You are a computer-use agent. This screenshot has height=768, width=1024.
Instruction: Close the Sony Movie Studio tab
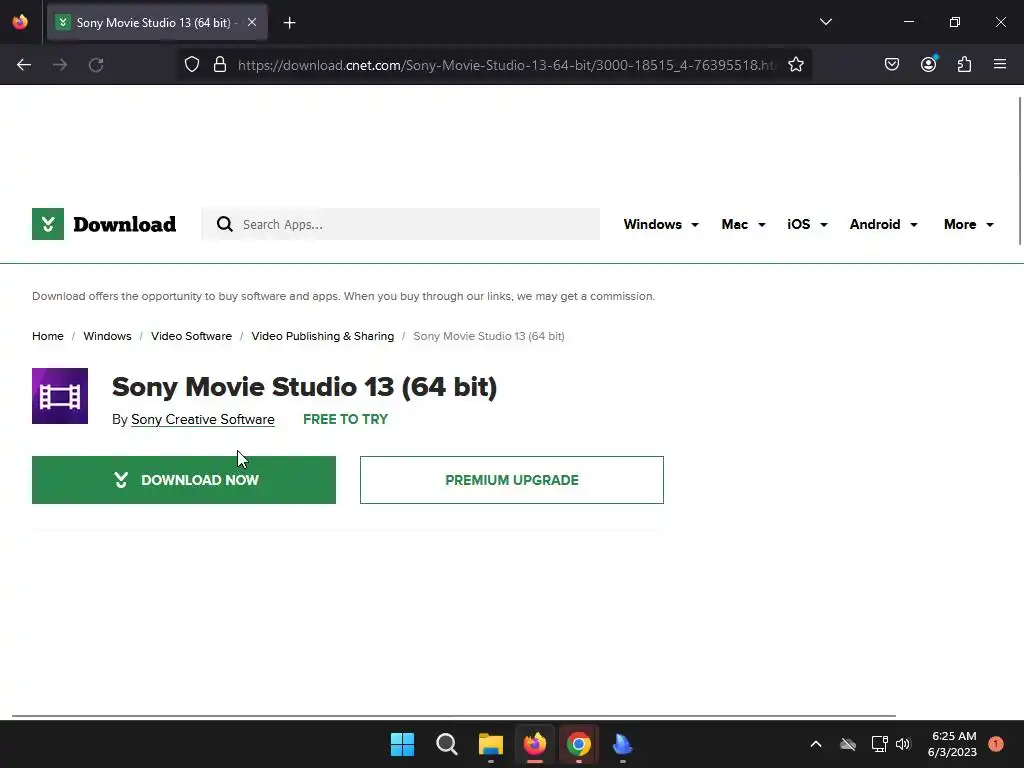click(252, 22)
